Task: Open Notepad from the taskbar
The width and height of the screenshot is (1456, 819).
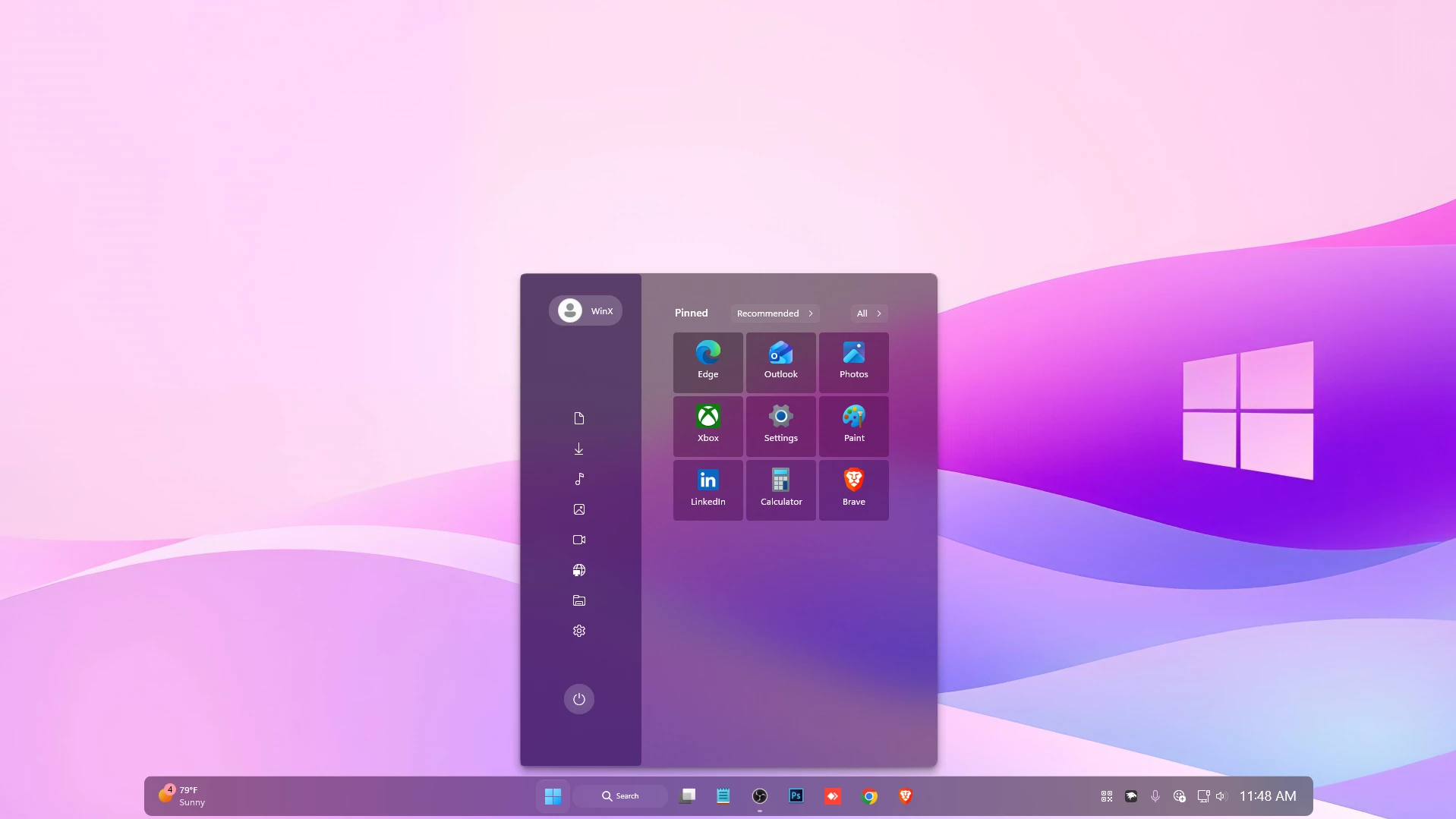Action: (723, 796)
